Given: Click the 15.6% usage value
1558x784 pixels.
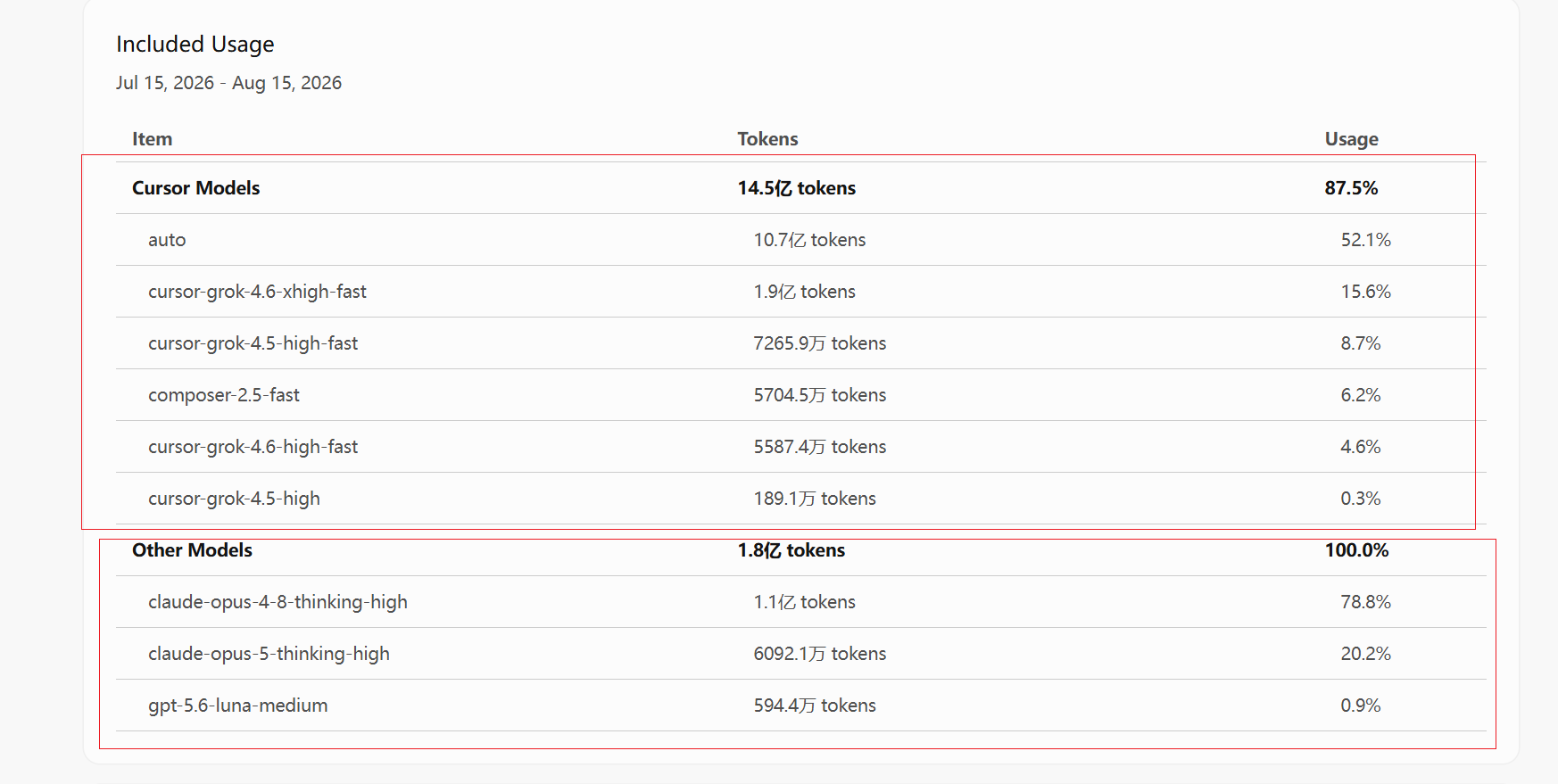Looking at the screenshot, I should (x=1365, y=292).
